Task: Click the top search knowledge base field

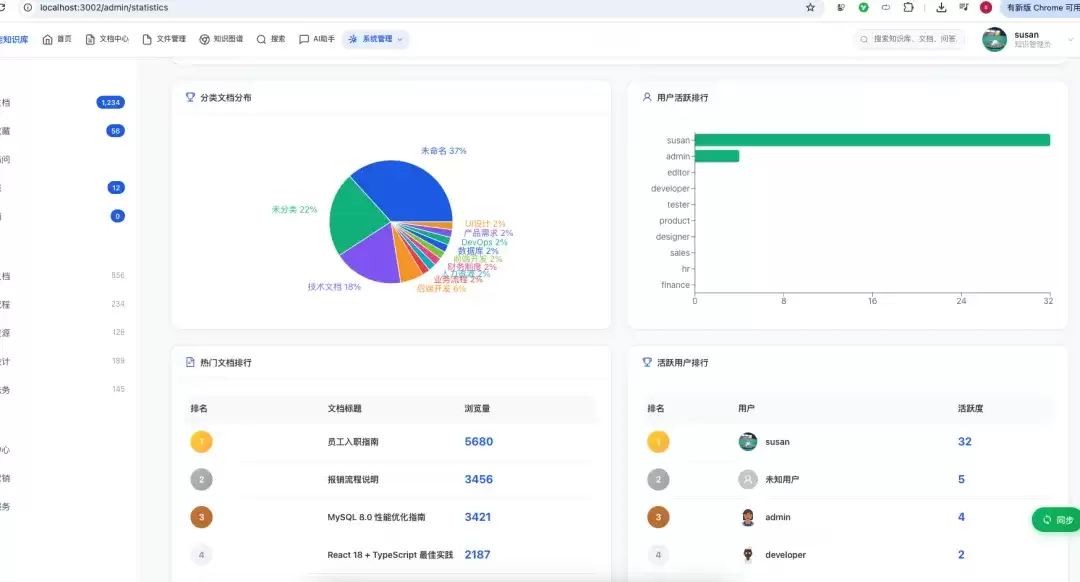Action: coord(909,39)
